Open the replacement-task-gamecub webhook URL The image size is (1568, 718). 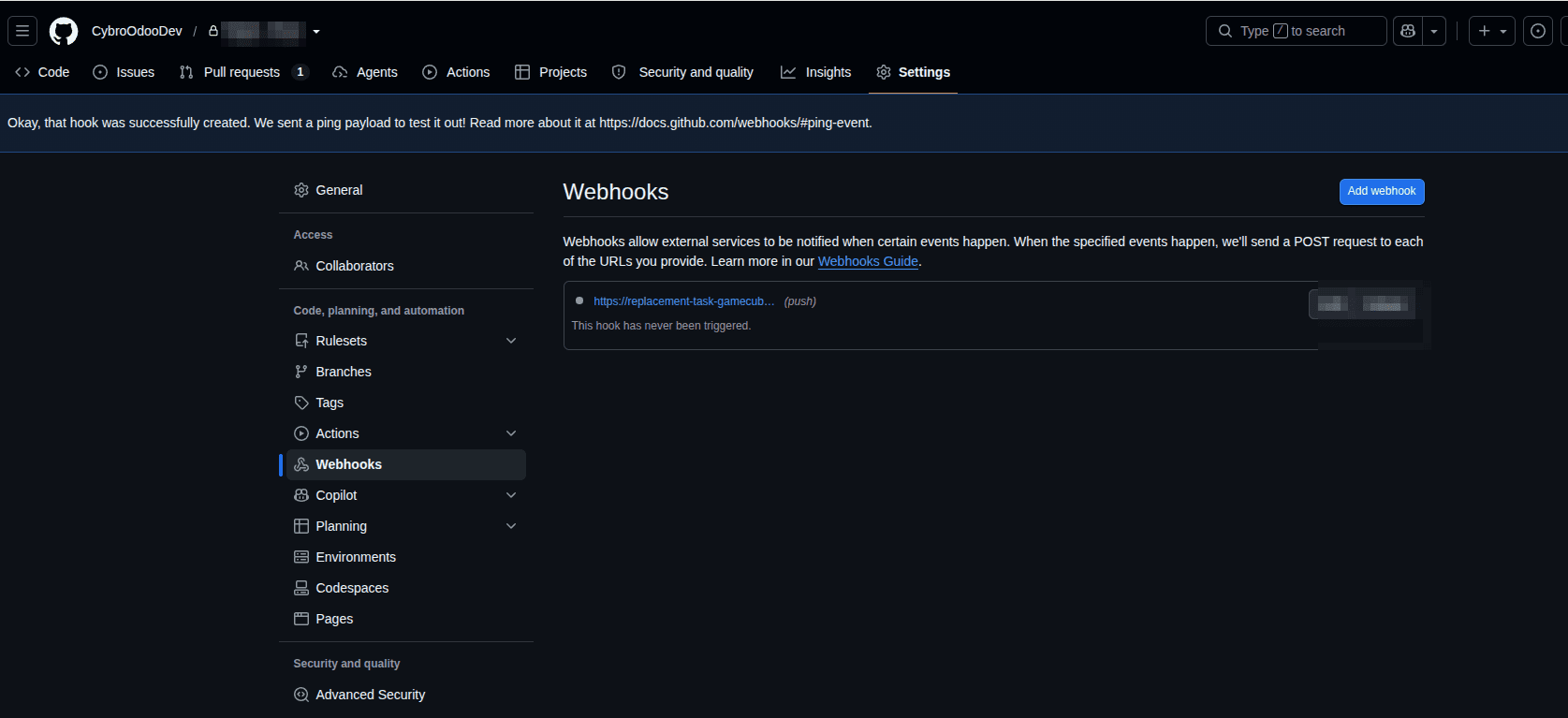tap(684, 301)
